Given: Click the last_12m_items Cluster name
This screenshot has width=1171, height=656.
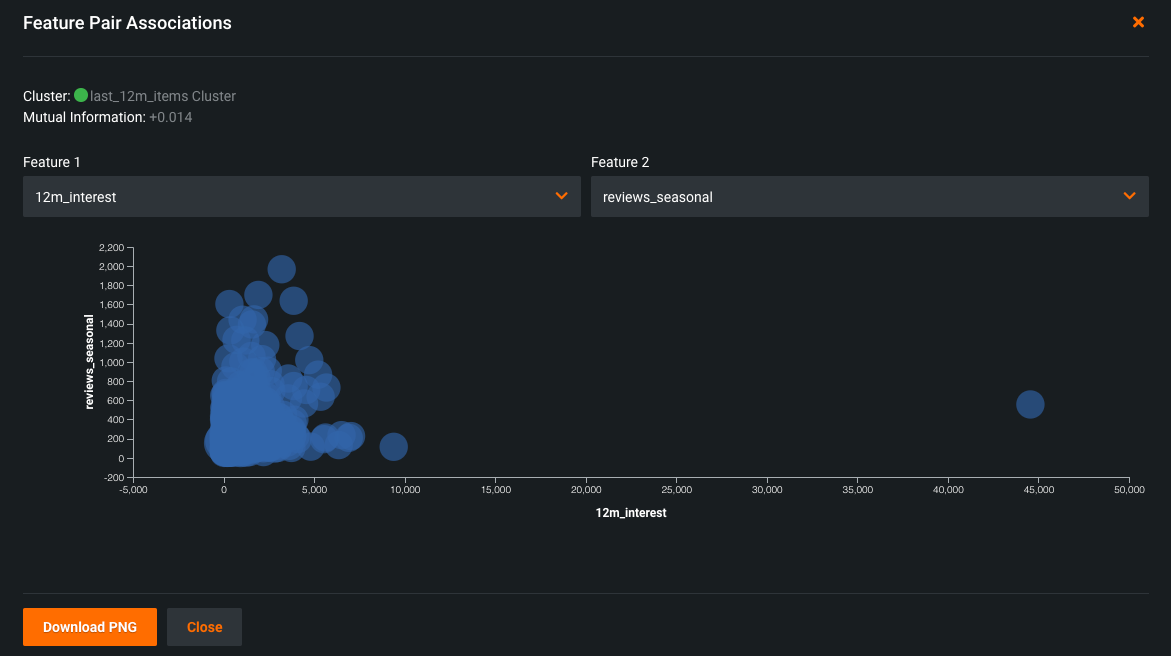Looking at the screenshot, I should (x=163, y=96).
